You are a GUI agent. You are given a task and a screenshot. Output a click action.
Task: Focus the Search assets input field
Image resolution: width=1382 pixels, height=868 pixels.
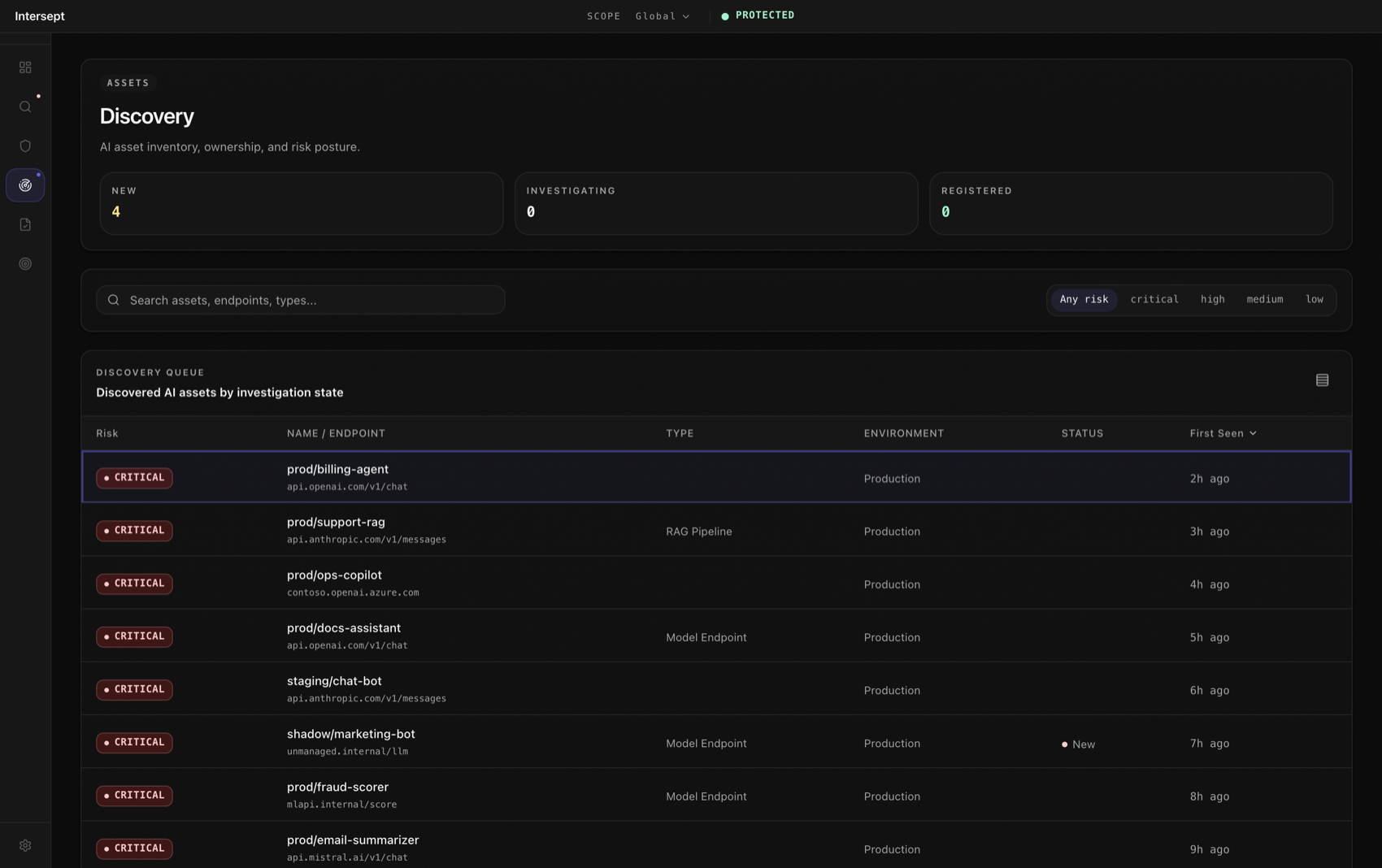tap(301, 300)
